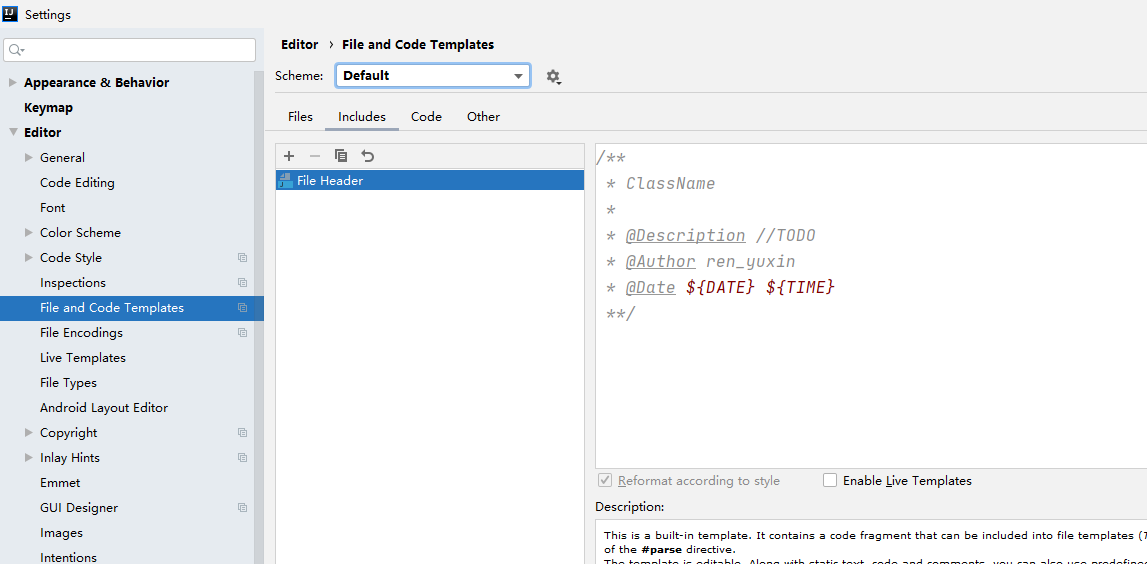Screen dimensions: 1147x564
Task: Open scheme gear options menu
Action: [554, 76]
